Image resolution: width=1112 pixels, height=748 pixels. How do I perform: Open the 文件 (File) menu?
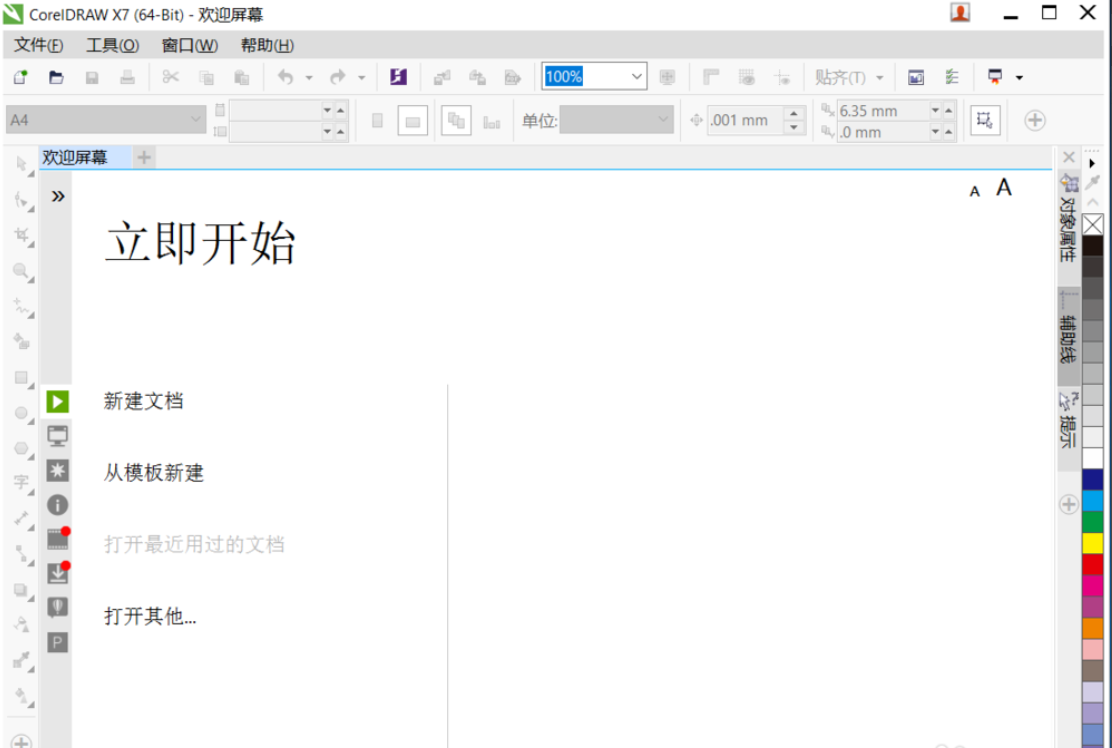pyautogui.click(x=38, y=45)
